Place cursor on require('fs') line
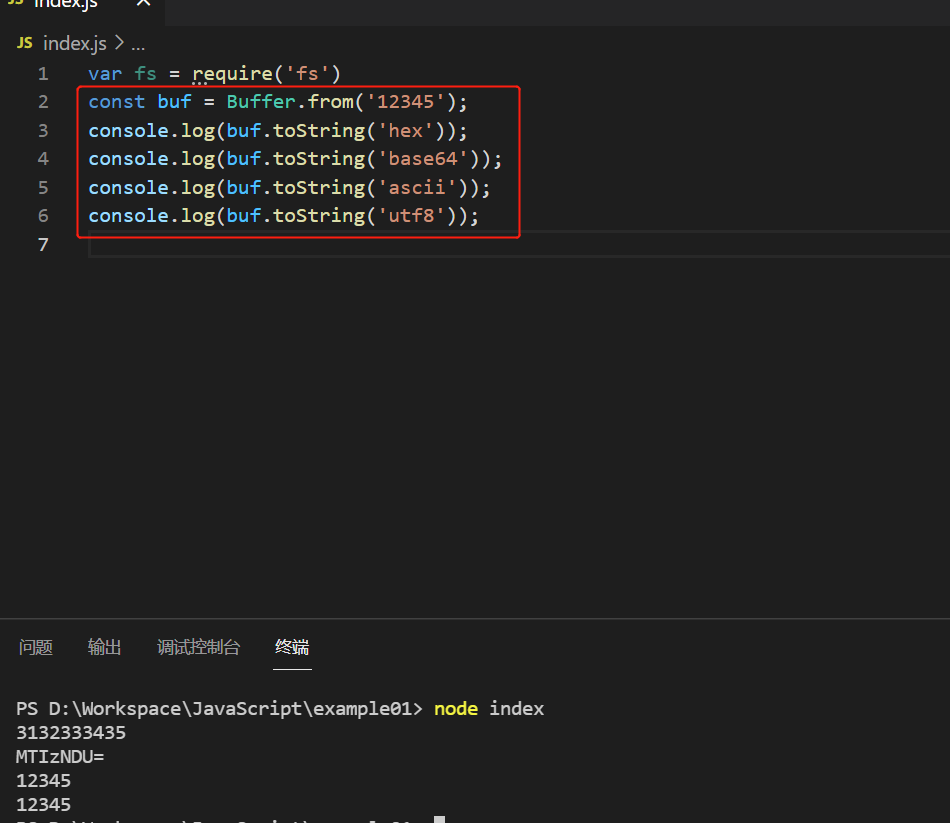This screenshot has width=950, height=823. coord(214,74)
